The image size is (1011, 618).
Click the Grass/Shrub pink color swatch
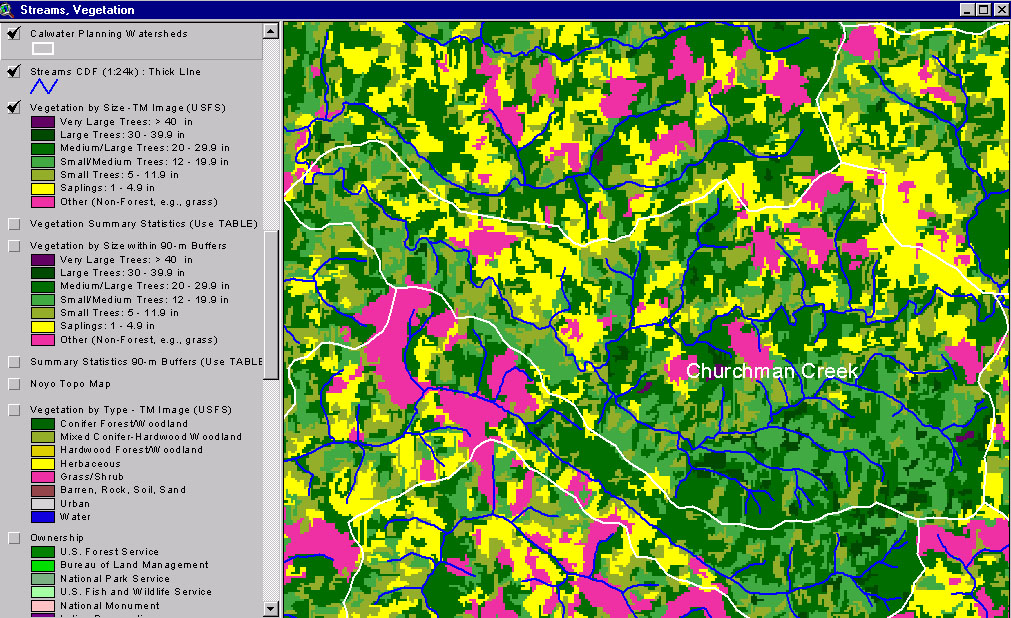43,477
